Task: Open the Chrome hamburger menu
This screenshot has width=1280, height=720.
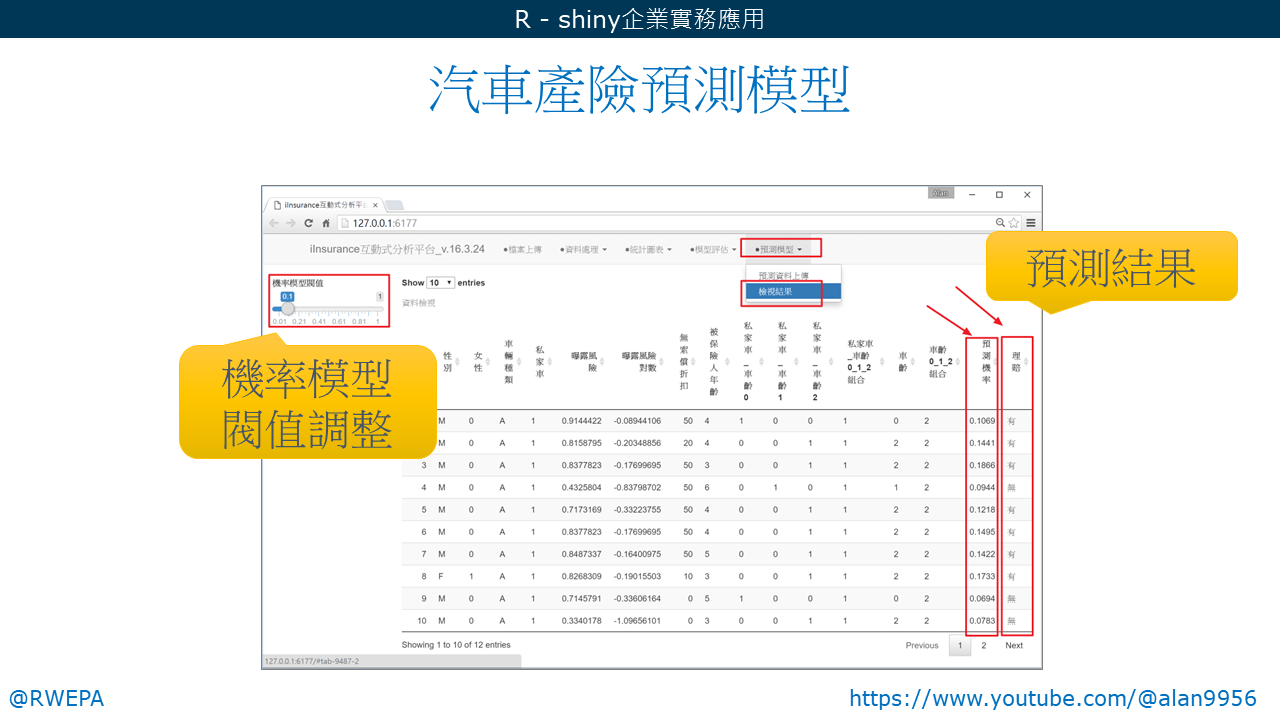Action: pos(1031,223)
